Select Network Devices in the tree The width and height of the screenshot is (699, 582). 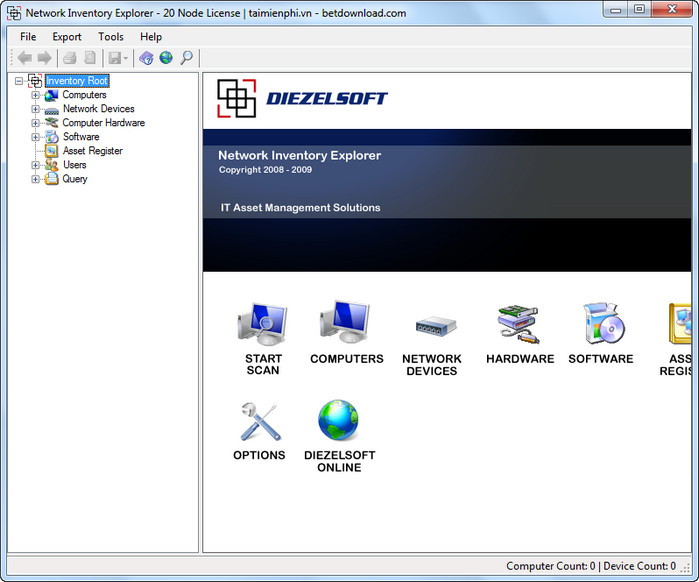point(99,109)
